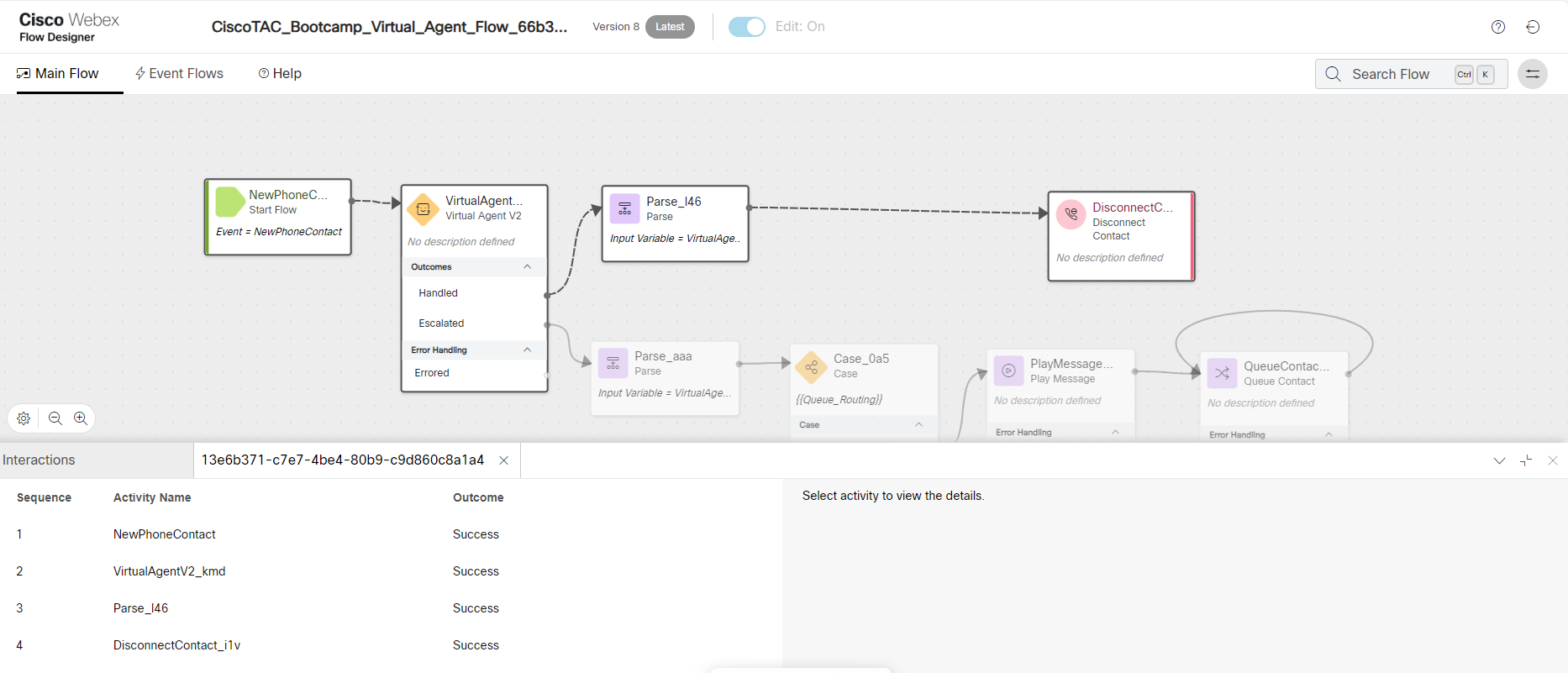The height and width of the screenshot is (673, 1568).
Task: Click the green NewPhoneContact start flow icon
Action: 230,202
